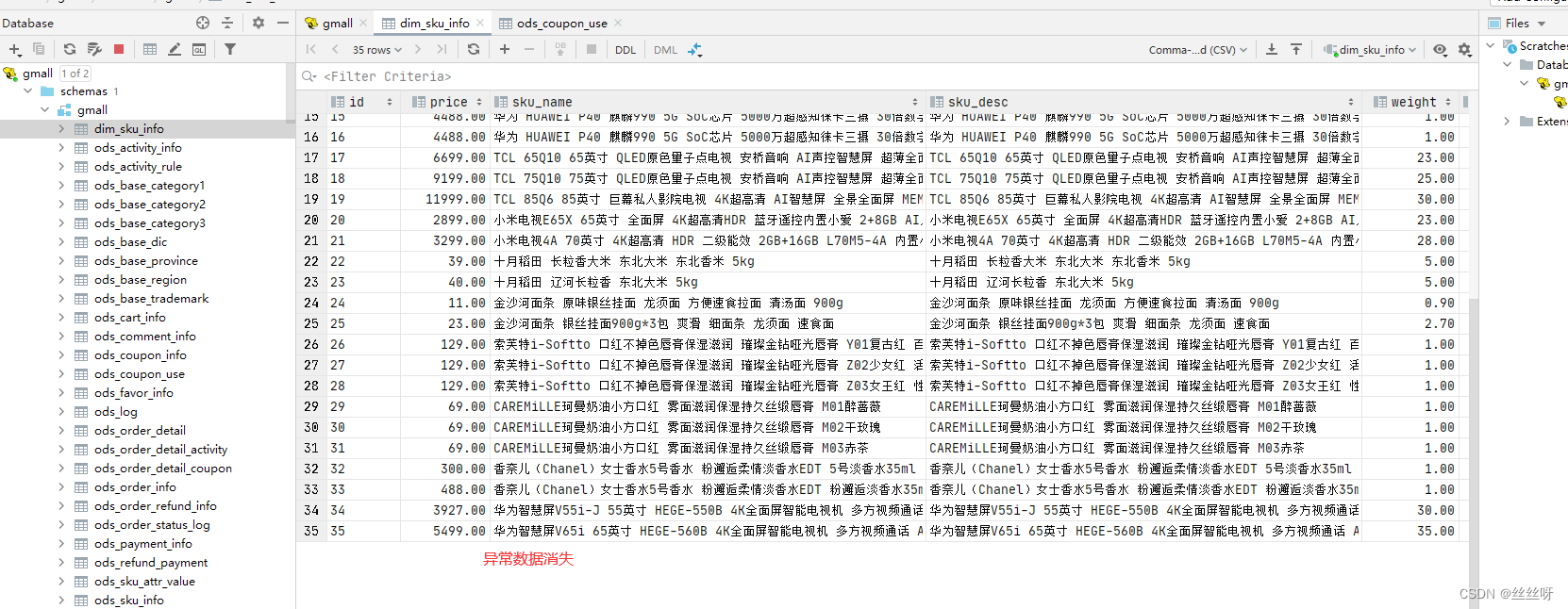
Task: Open the 35 rows page size dropdown
Action: tap(376, 50)
